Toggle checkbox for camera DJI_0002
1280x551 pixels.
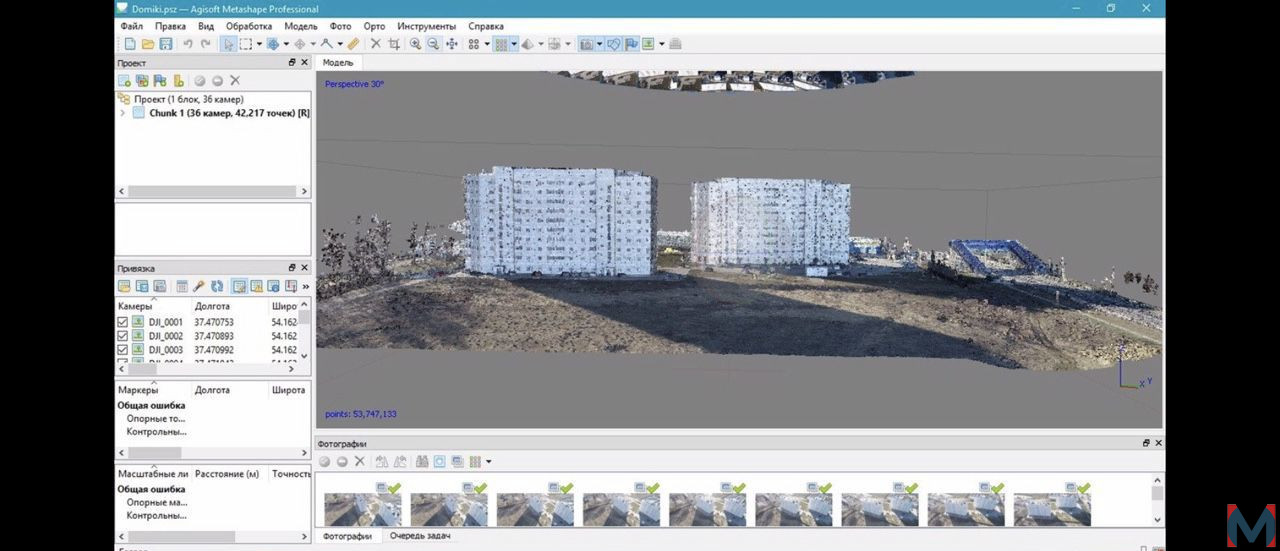click(123, 336)
